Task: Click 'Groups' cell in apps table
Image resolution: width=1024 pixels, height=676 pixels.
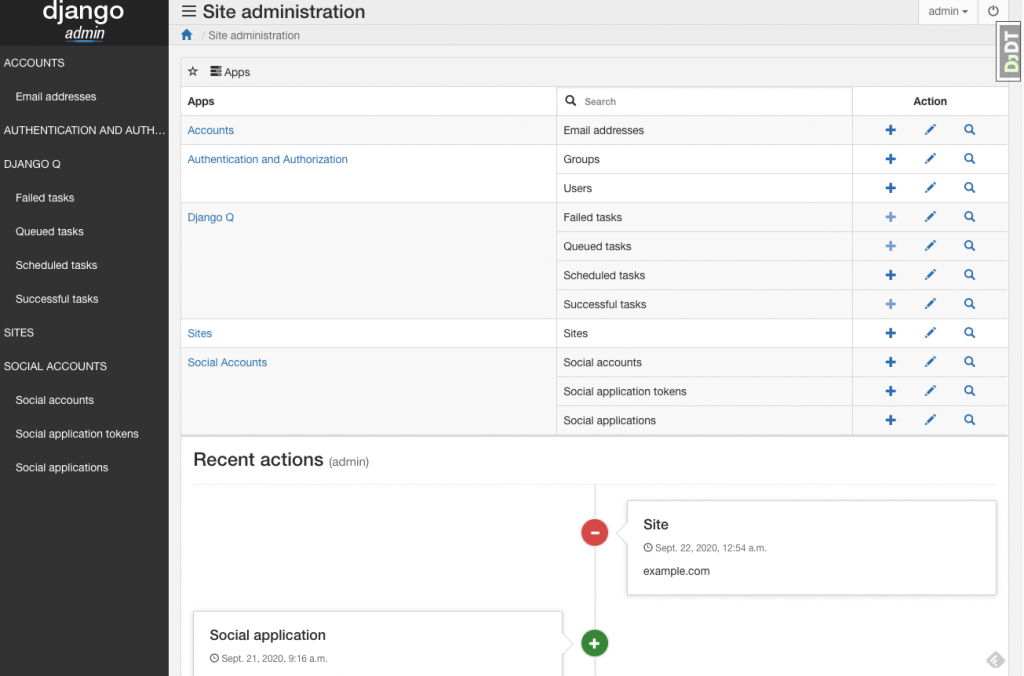Action: pos(704,159)
